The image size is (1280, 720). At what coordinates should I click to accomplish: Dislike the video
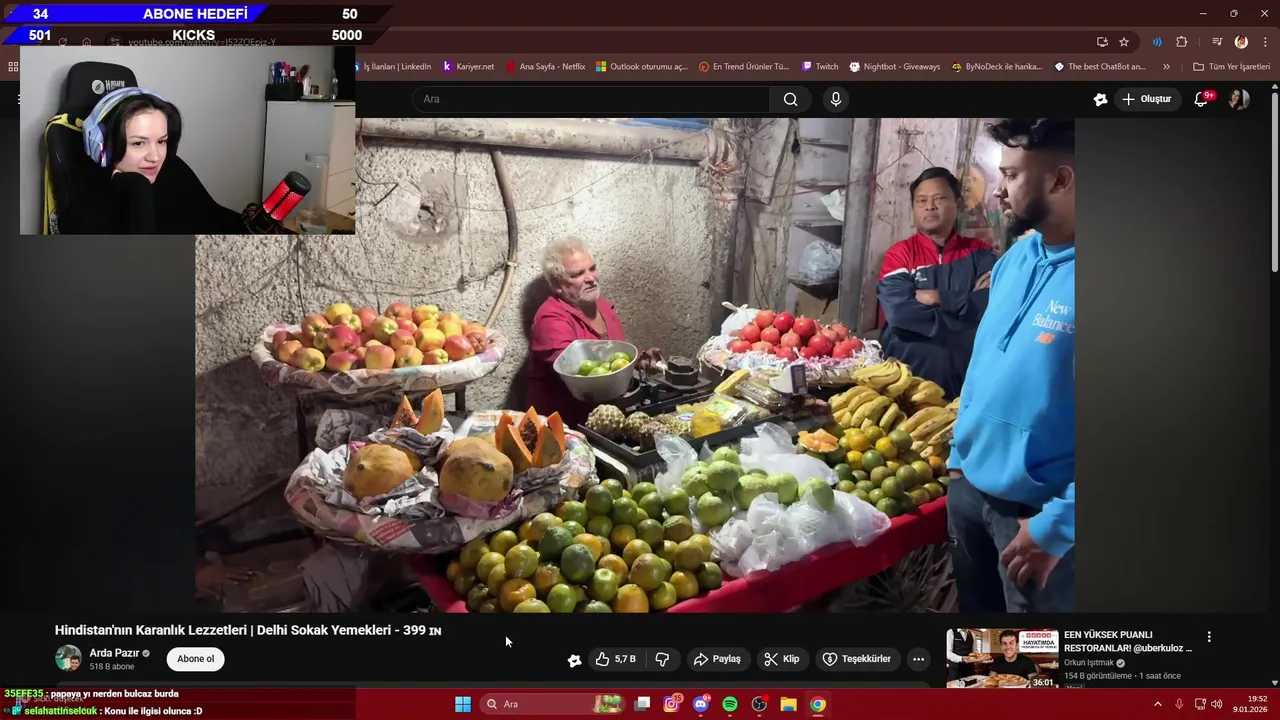[x=662, y=659]
